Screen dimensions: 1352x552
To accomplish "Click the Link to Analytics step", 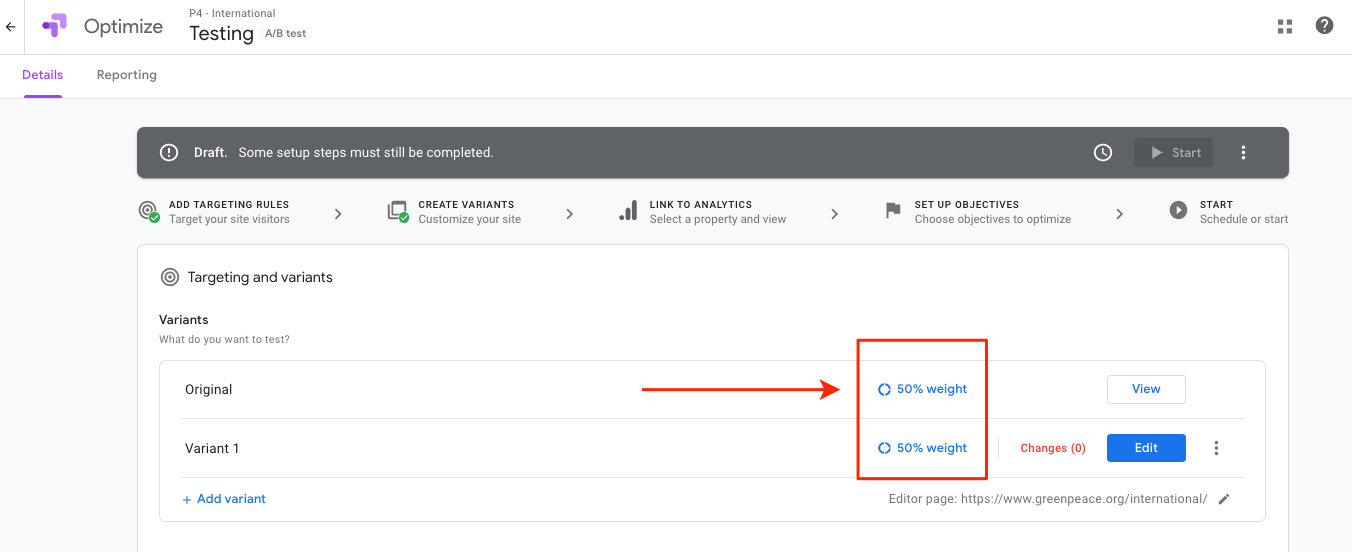I will [702, 212].
